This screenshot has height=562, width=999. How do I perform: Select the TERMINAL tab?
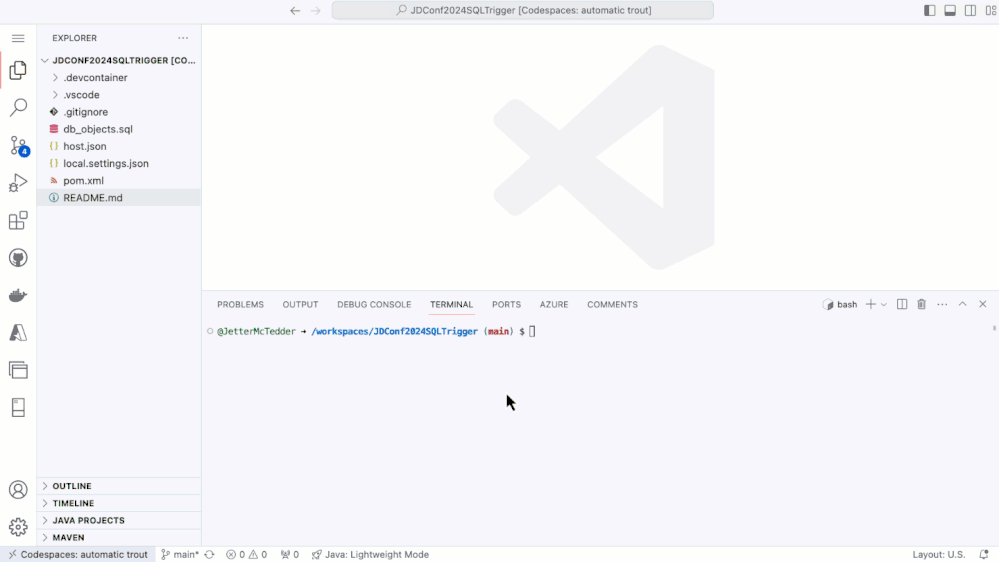point(451,305)
